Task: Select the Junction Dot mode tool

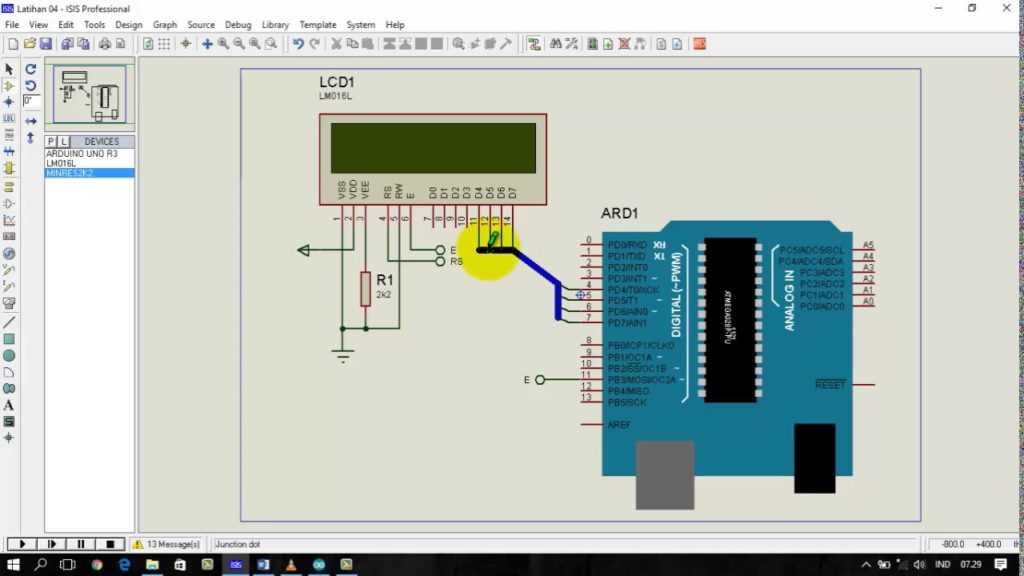Action: 9,102
